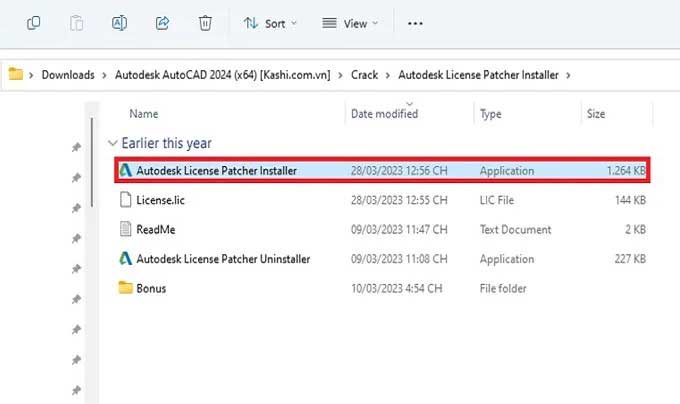Viewport: 680px width, 404px height.
Task: Click the folder icon in address bar
Action: point(16,74)
